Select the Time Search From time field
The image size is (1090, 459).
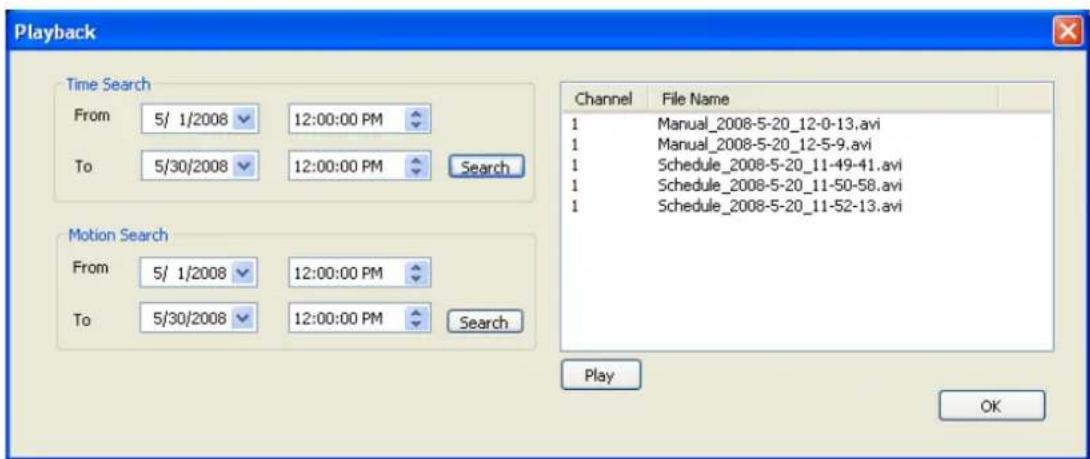359,120
